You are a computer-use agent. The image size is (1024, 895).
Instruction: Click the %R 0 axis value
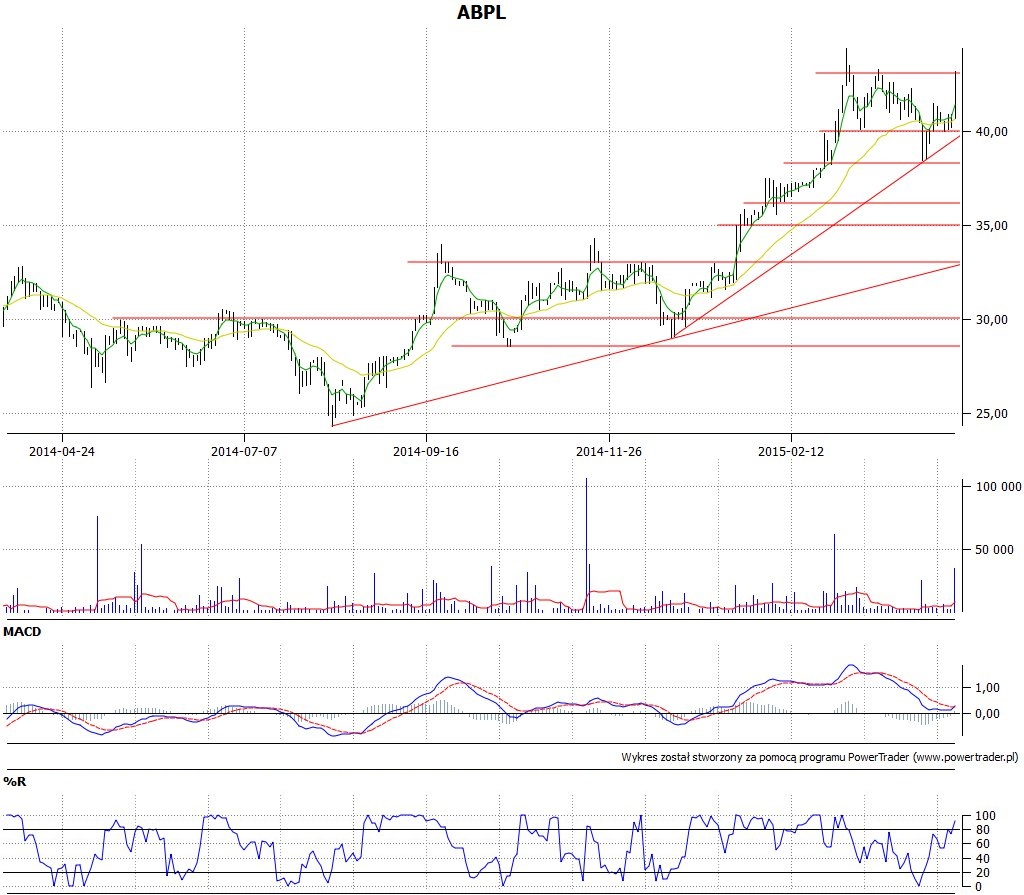[979, 887]
